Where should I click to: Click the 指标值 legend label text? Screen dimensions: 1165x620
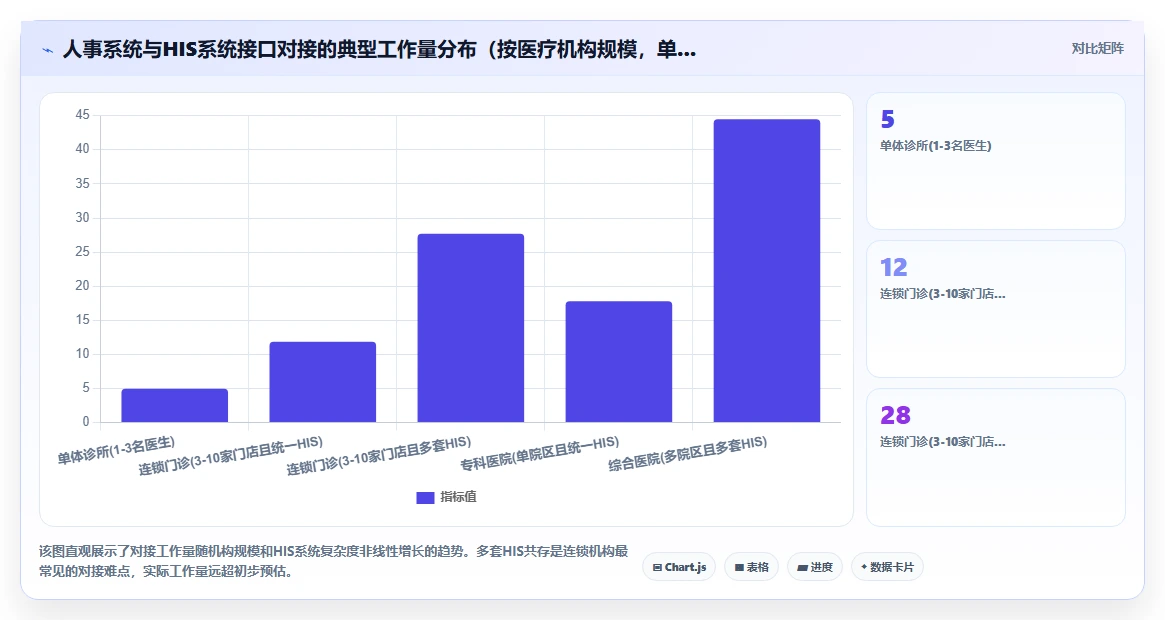click(458, 497)
